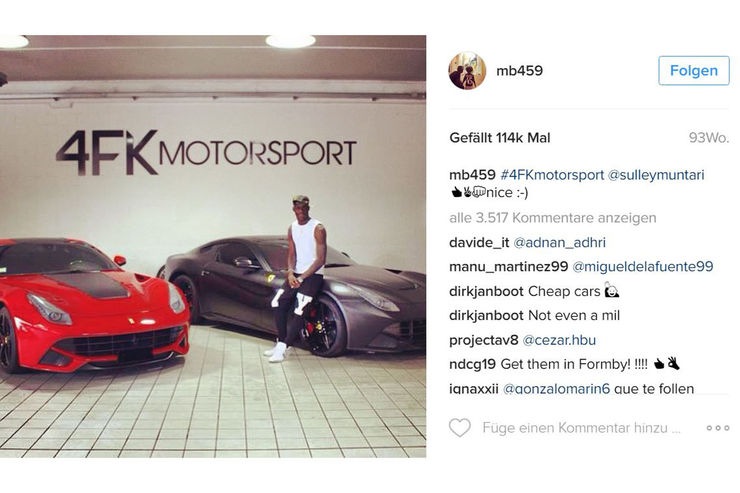This screenshot has width=740, height=493.
Task: Visit the @sulleymuntari mention
Action: pyautogui.click(x=656, y=175)
